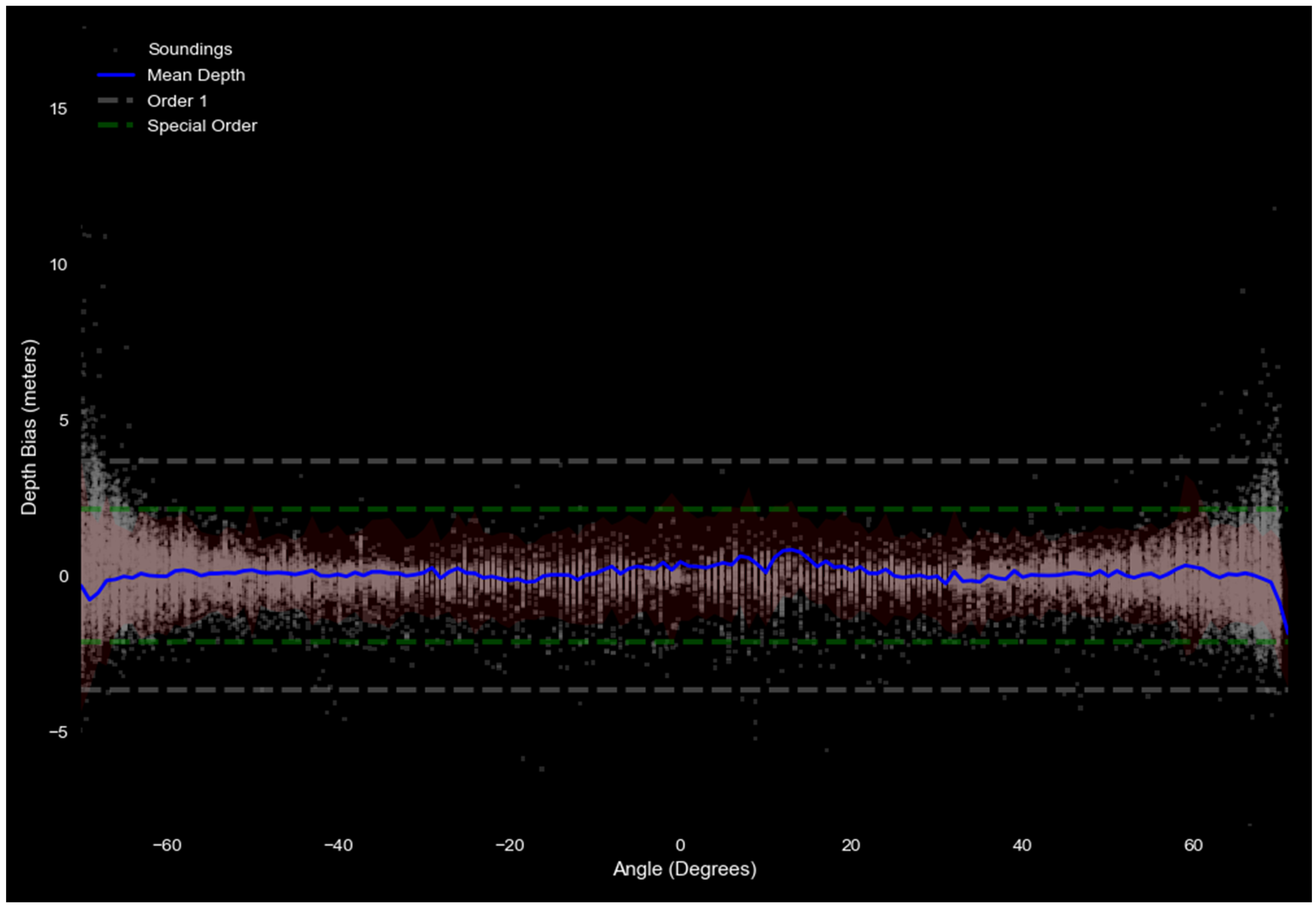This screenshot has width=1316, height=908.
Task: Click the 60 tick label on x-axis
Action: point(1193,845)
